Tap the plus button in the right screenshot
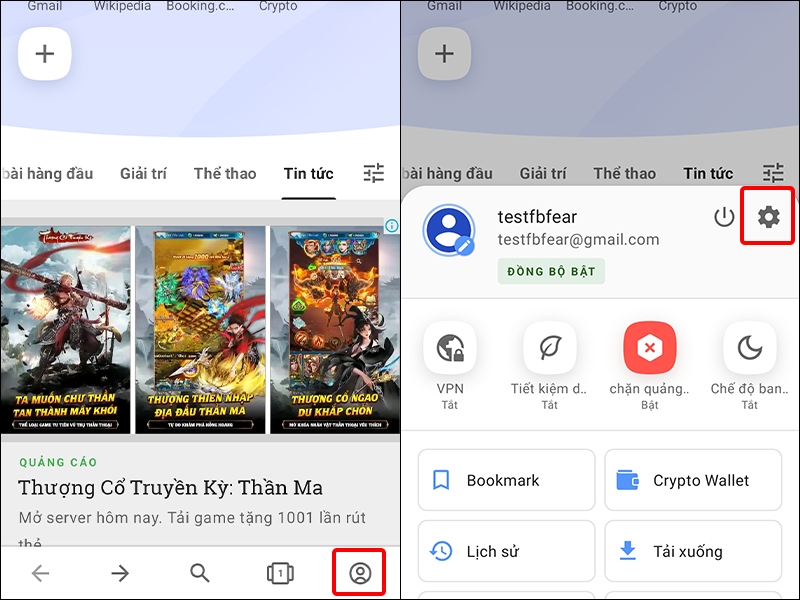The height and width of the screenshot is (600, 800). [x=444, y=54]
